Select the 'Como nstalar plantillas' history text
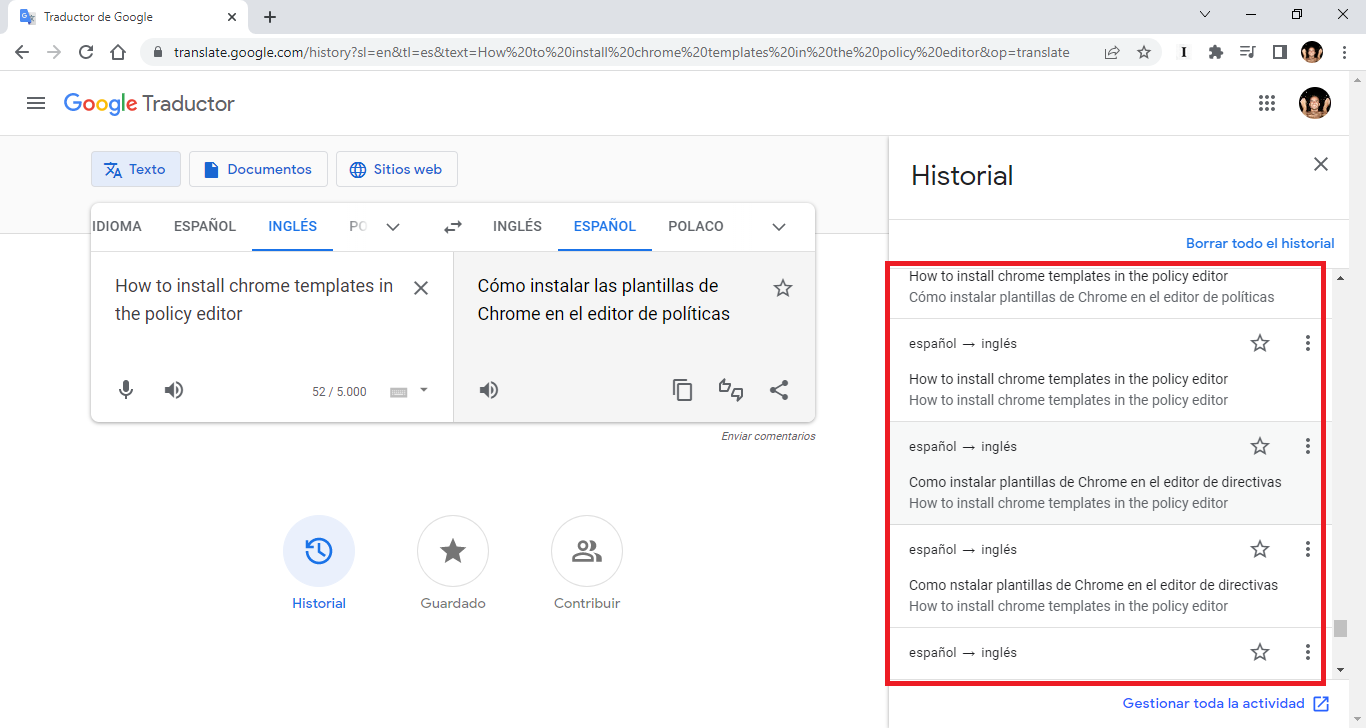Screen dimensions: 1366x728 click(x=1093, y=585)
